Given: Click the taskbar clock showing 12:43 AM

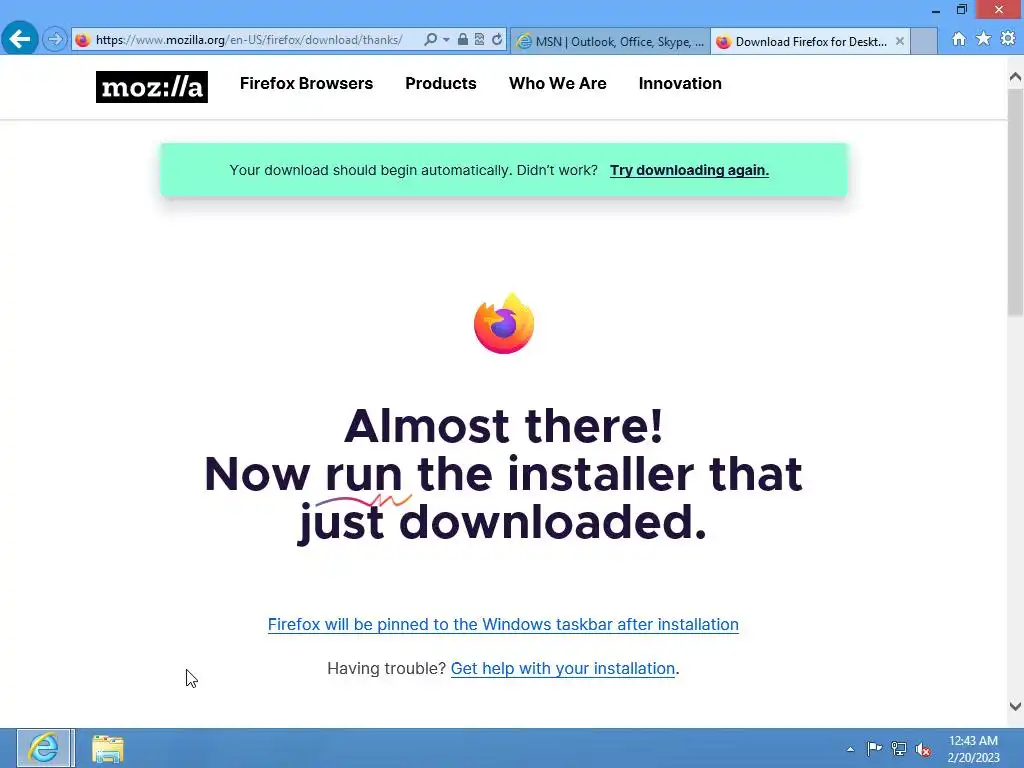Looking at the screenshot, I should [973, 749].
